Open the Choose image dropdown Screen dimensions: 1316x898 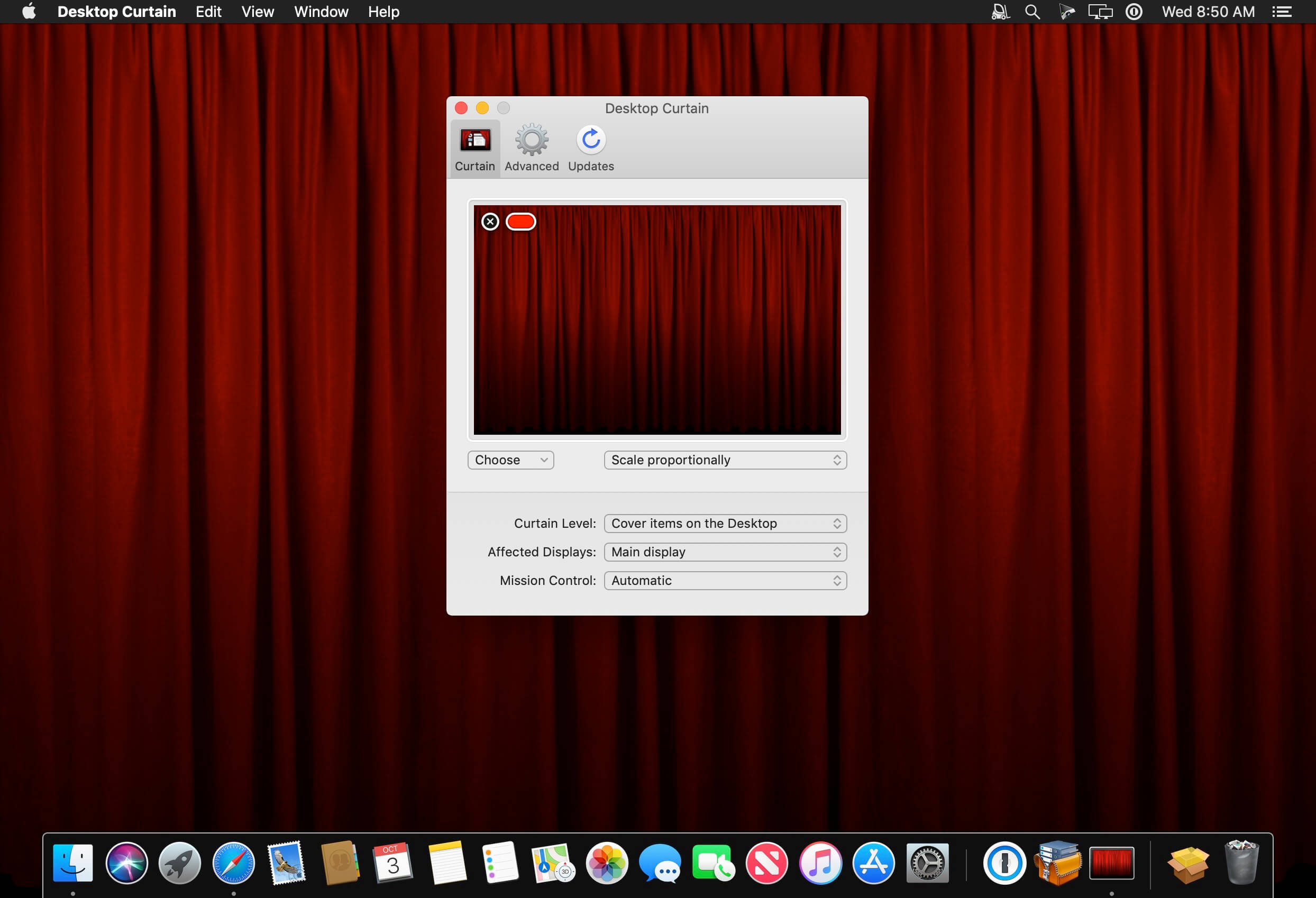click(x=510, y=460)
